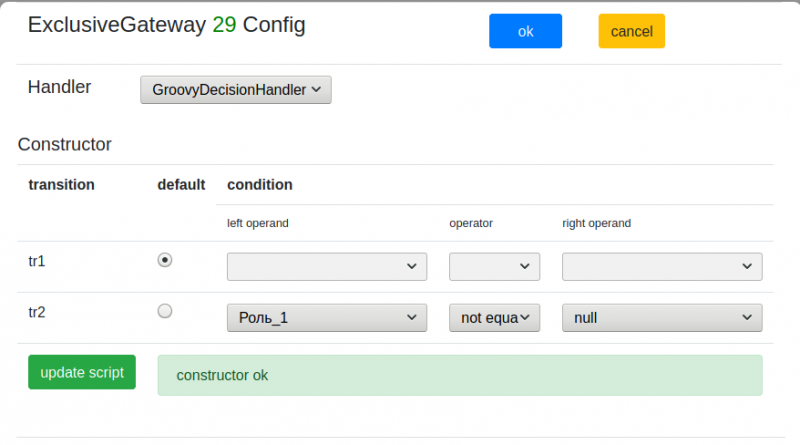Set tr2 as the default transition
Screen dimensions: 800x445
164,311
